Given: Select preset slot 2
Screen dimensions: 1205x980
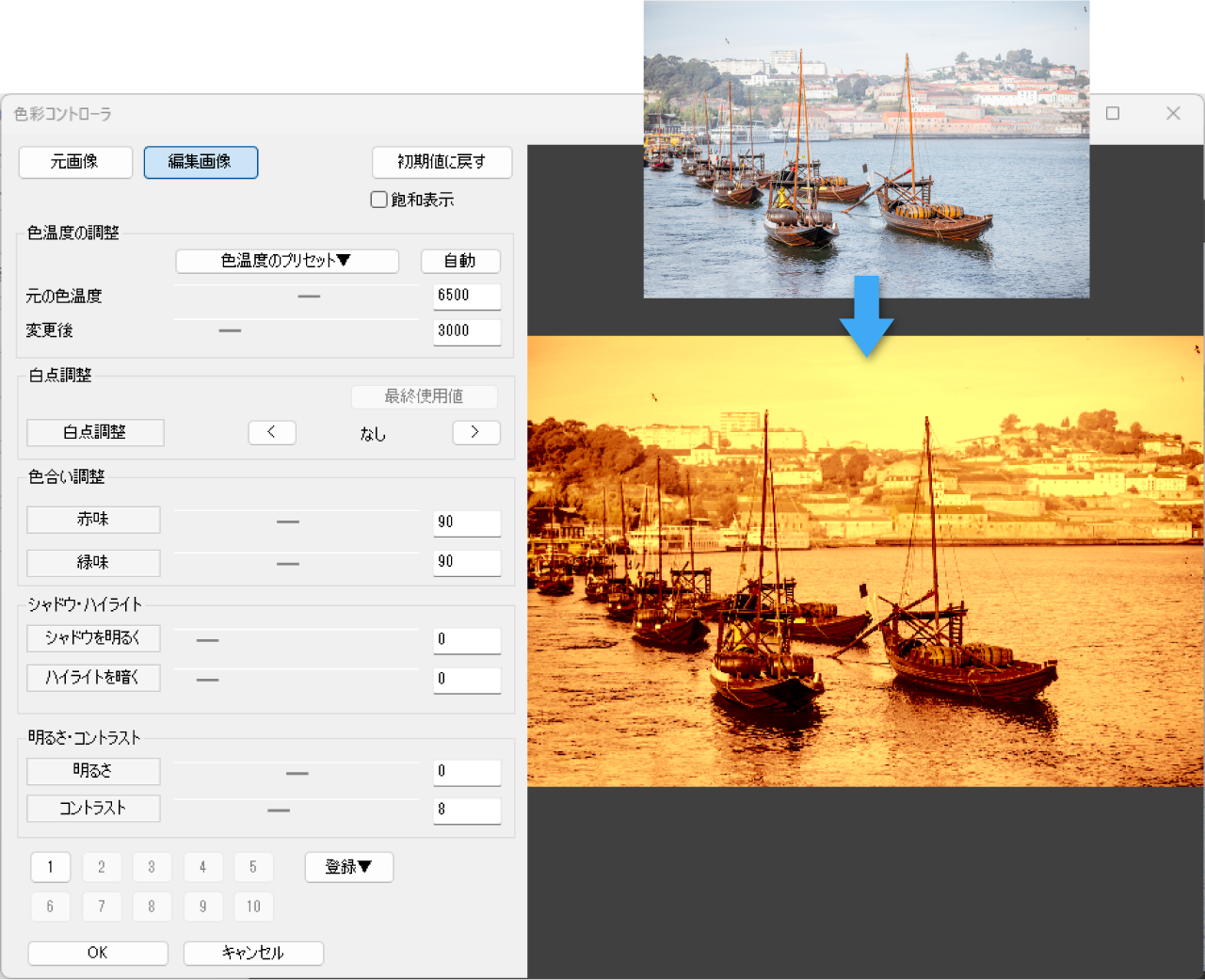Looking at the screenshot, I should pyautogui.click(x=101, y=867).
